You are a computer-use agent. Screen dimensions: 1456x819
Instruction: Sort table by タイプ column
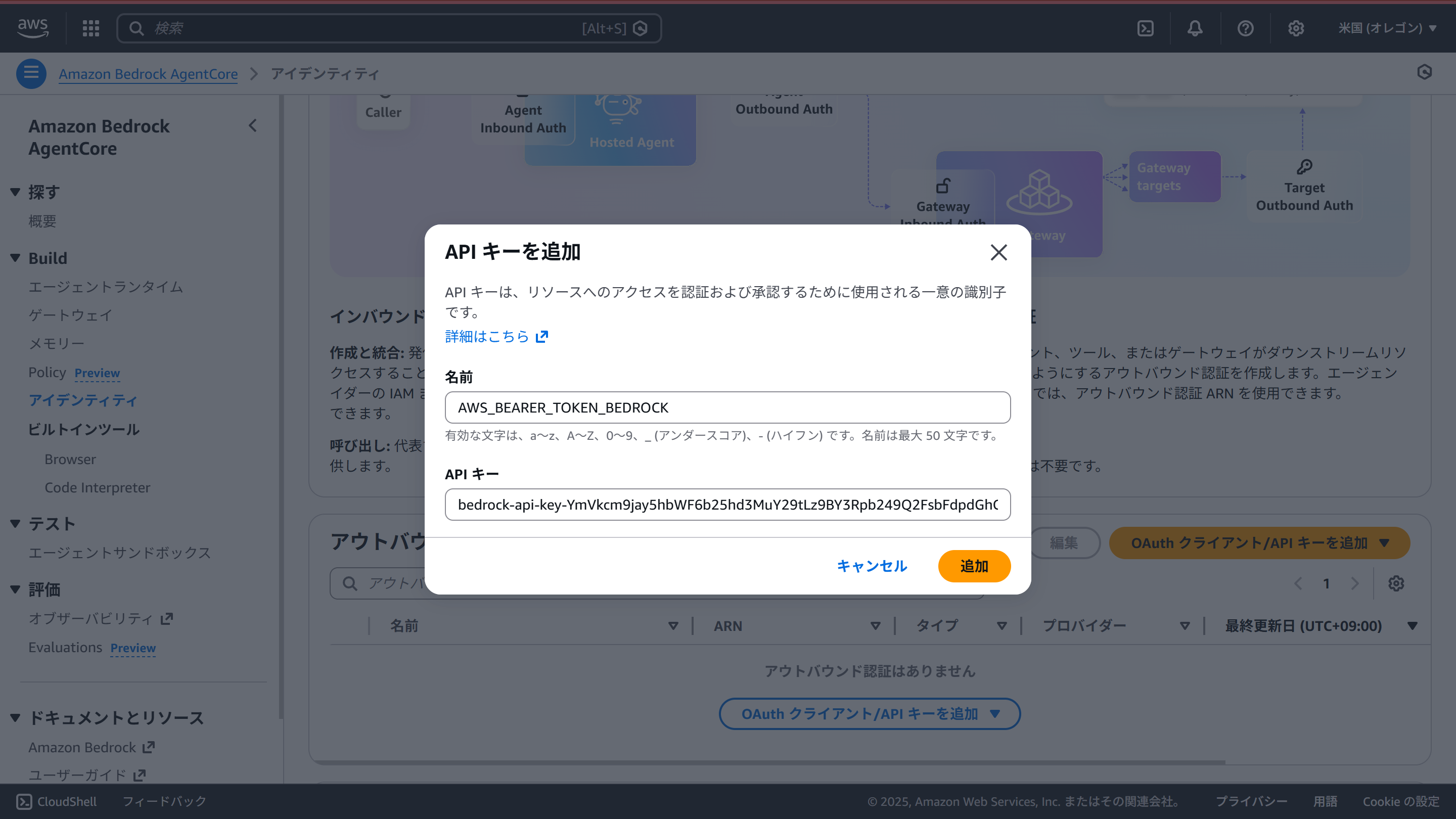[x=1002, y=626]
